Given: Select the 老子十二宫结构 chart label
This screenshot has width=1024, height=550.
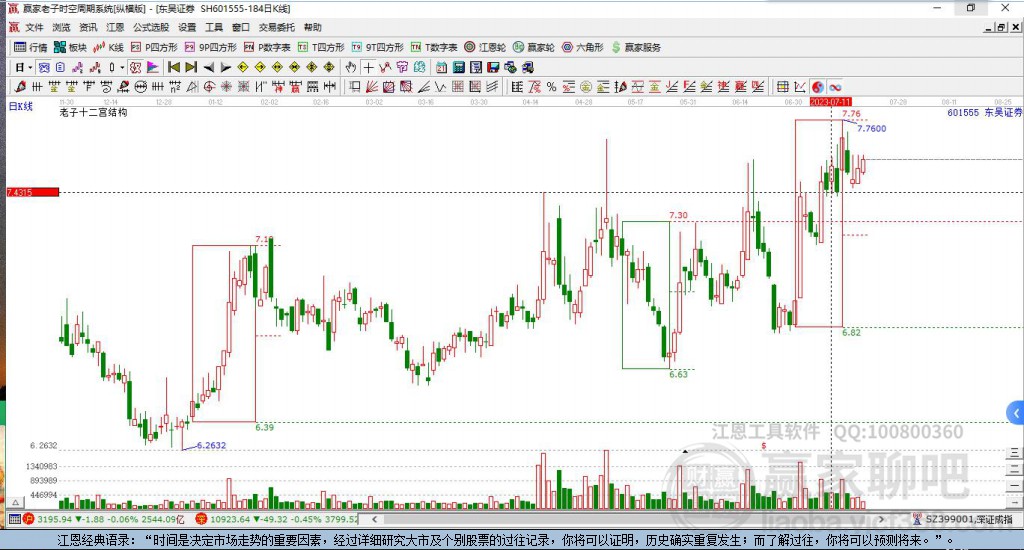Looking at the screenshot, I should click(93, 112).
